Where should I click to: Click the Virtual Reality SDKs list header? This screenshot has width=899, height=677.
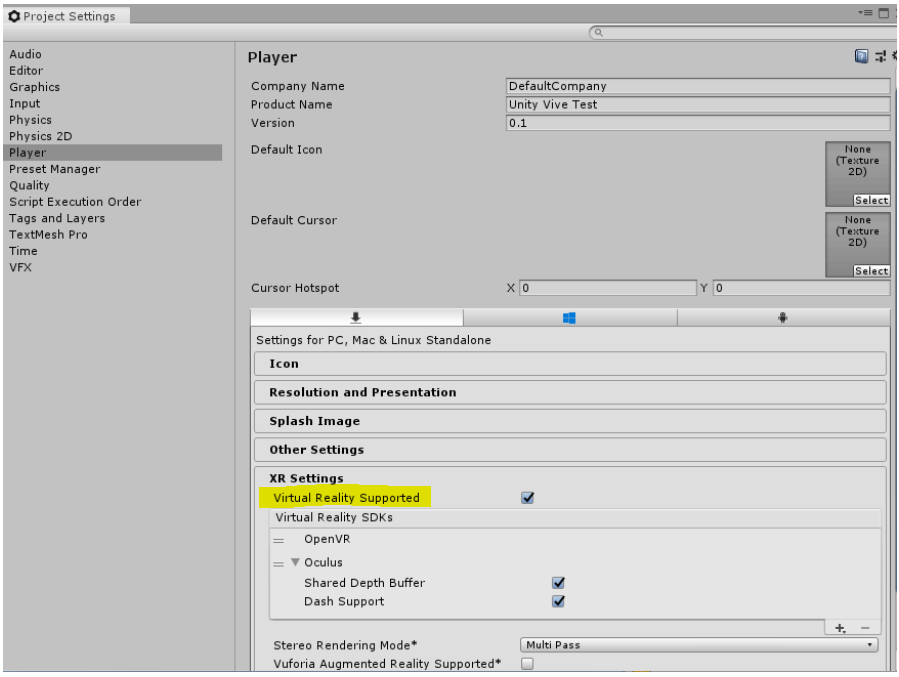(575, 518)
